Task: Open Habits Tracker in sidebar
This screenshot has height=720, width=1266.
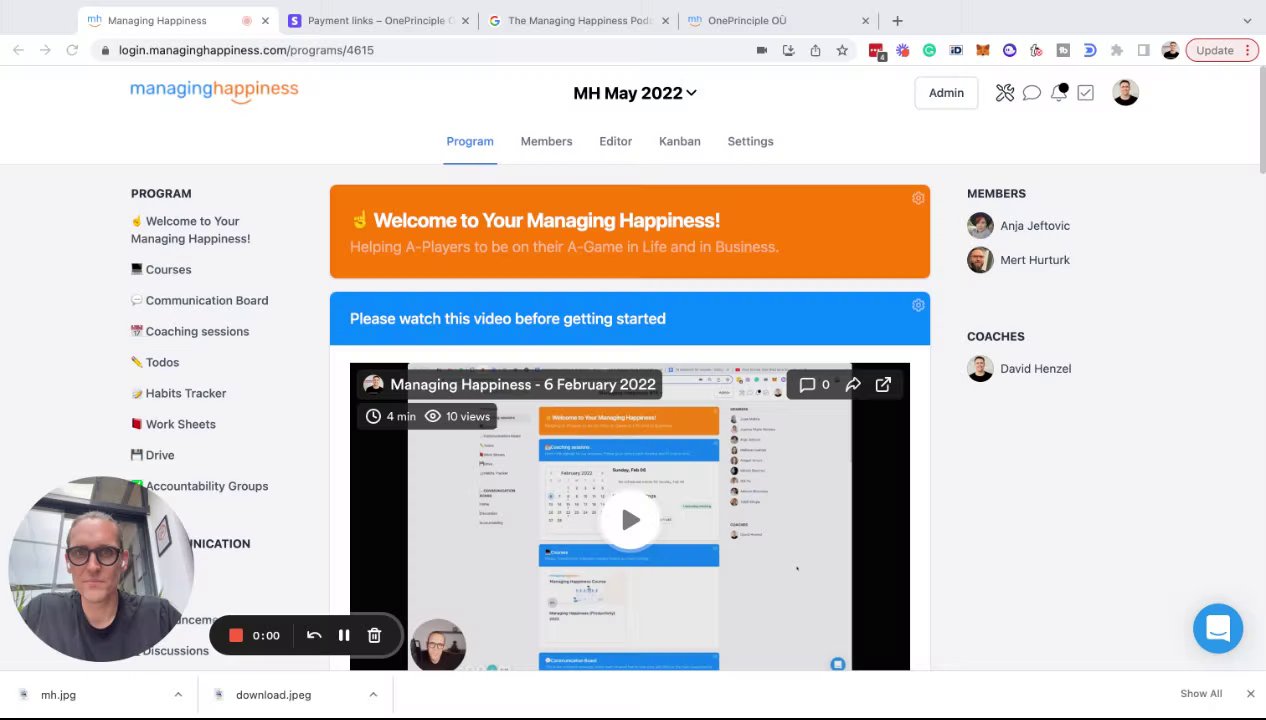Action: [178, 393]
